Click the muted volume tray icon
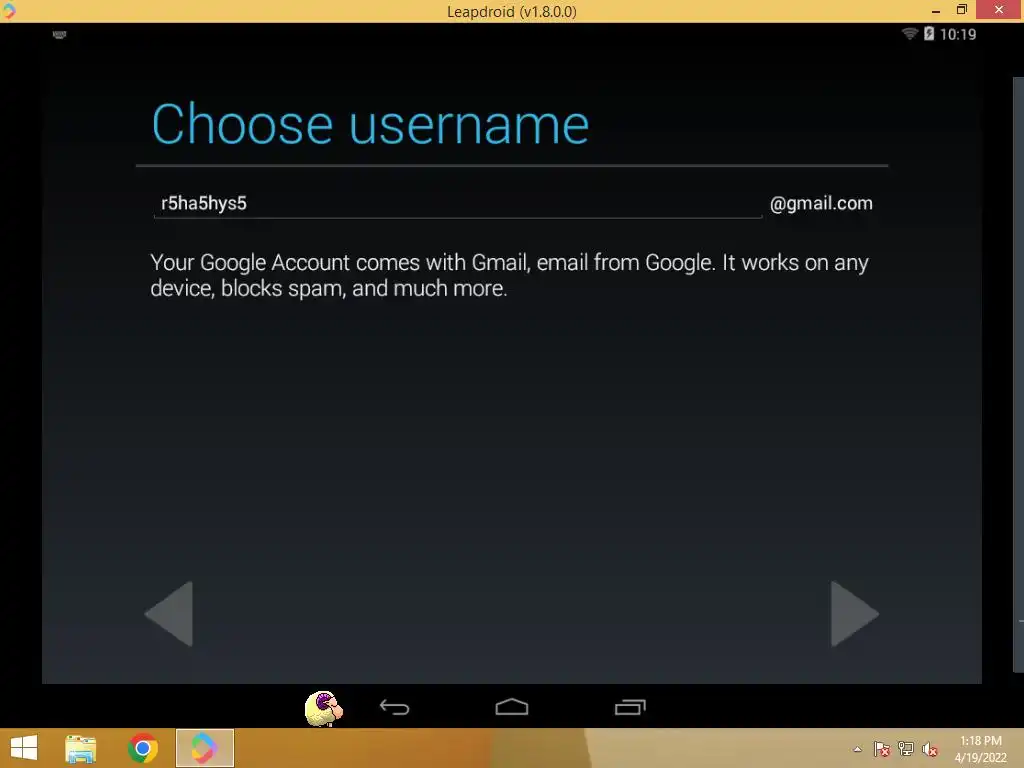Image resolution: width=1024 pixels, height=768 pixels. (929, 749)
